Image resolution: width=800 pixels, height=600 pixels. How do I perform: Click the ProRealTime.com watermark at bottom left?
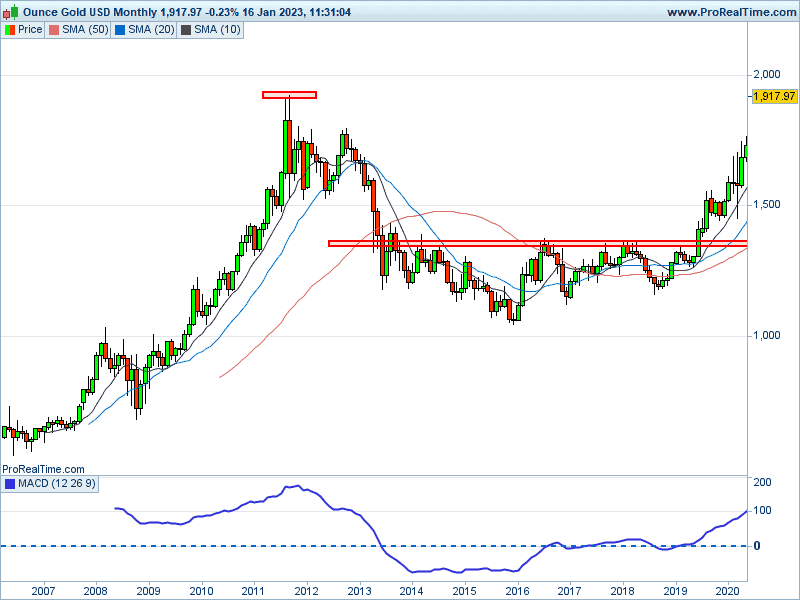click(x=43, y=468)
